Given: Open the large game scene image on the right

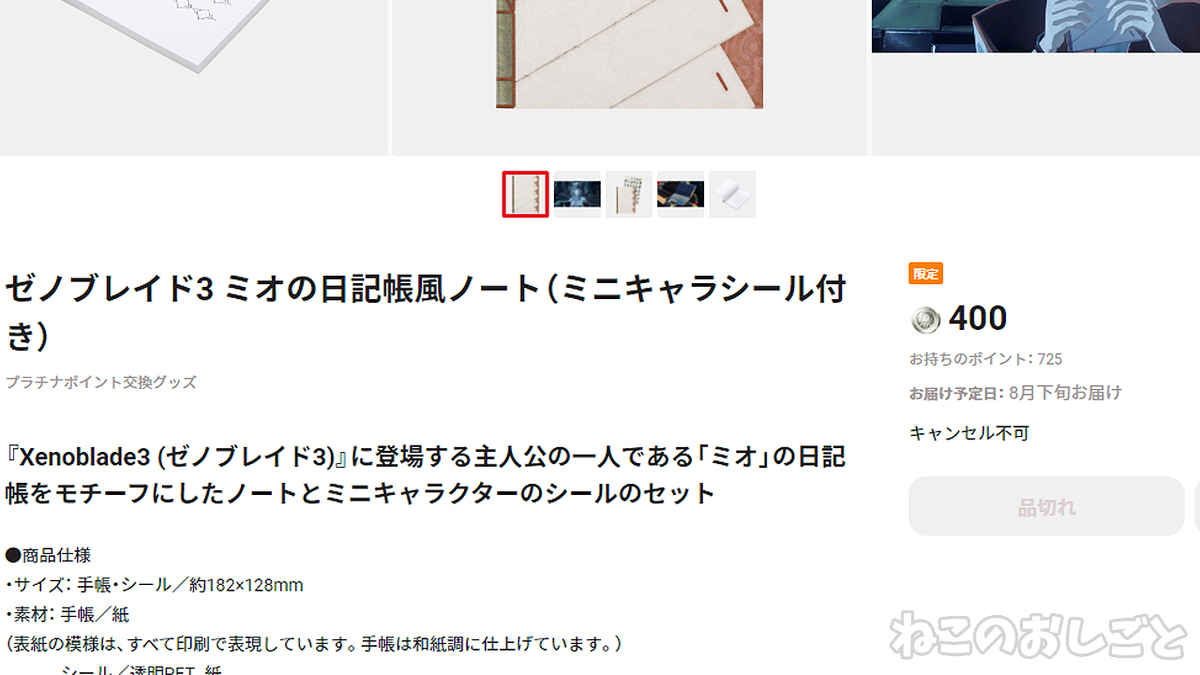Looking at the screenshot, I should click(1036, 78).
